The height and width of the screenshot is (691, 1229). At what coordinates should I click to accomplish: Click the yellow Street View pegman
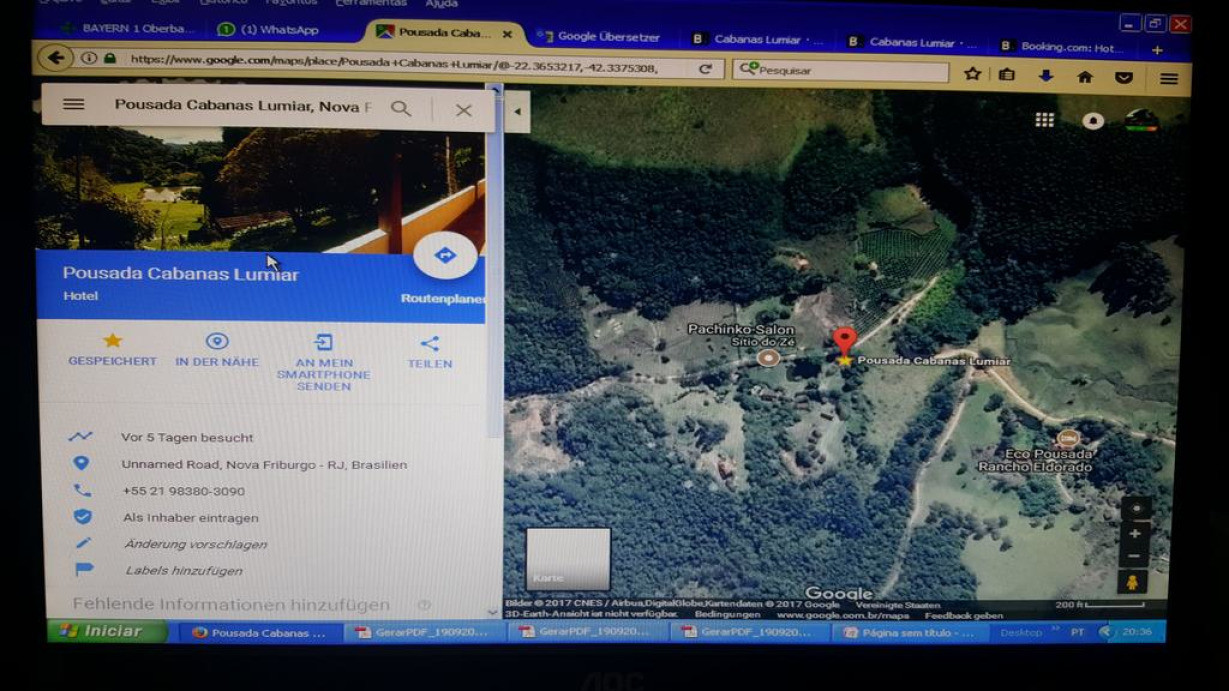(x=1132, y=582)
